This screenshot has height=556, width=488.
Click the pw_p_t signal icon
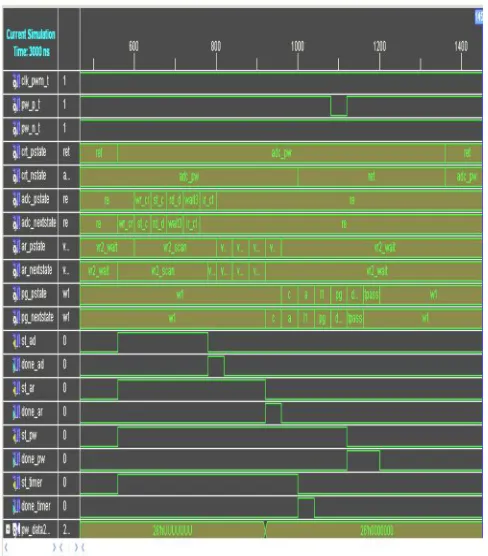click(16, 105)
